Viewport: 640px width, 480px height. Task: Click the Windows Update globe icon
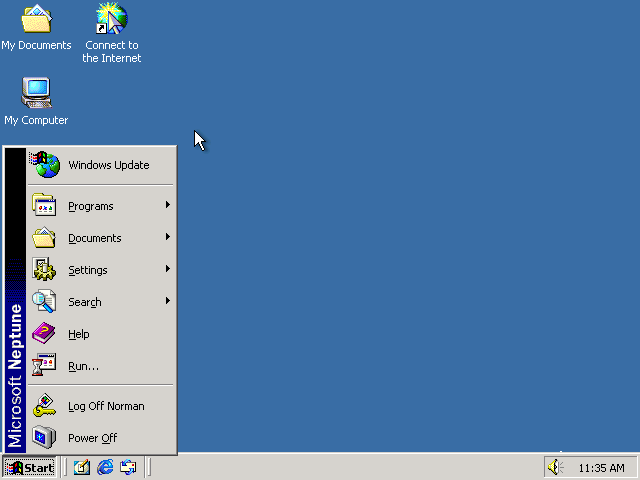click(44, 165)
